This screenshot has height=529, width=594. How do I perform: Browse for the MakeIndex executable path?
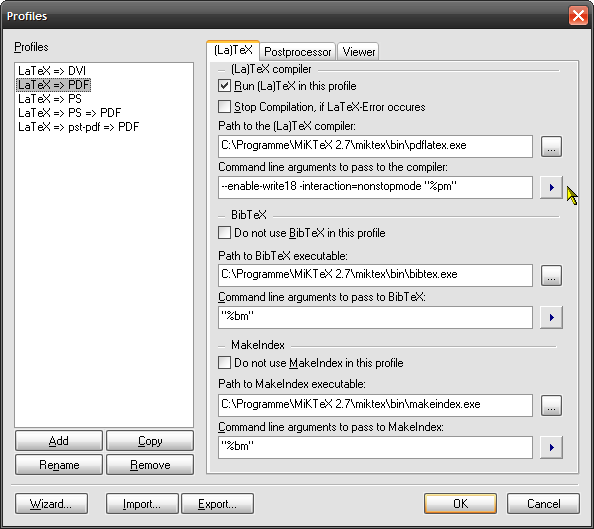[551, 405]
